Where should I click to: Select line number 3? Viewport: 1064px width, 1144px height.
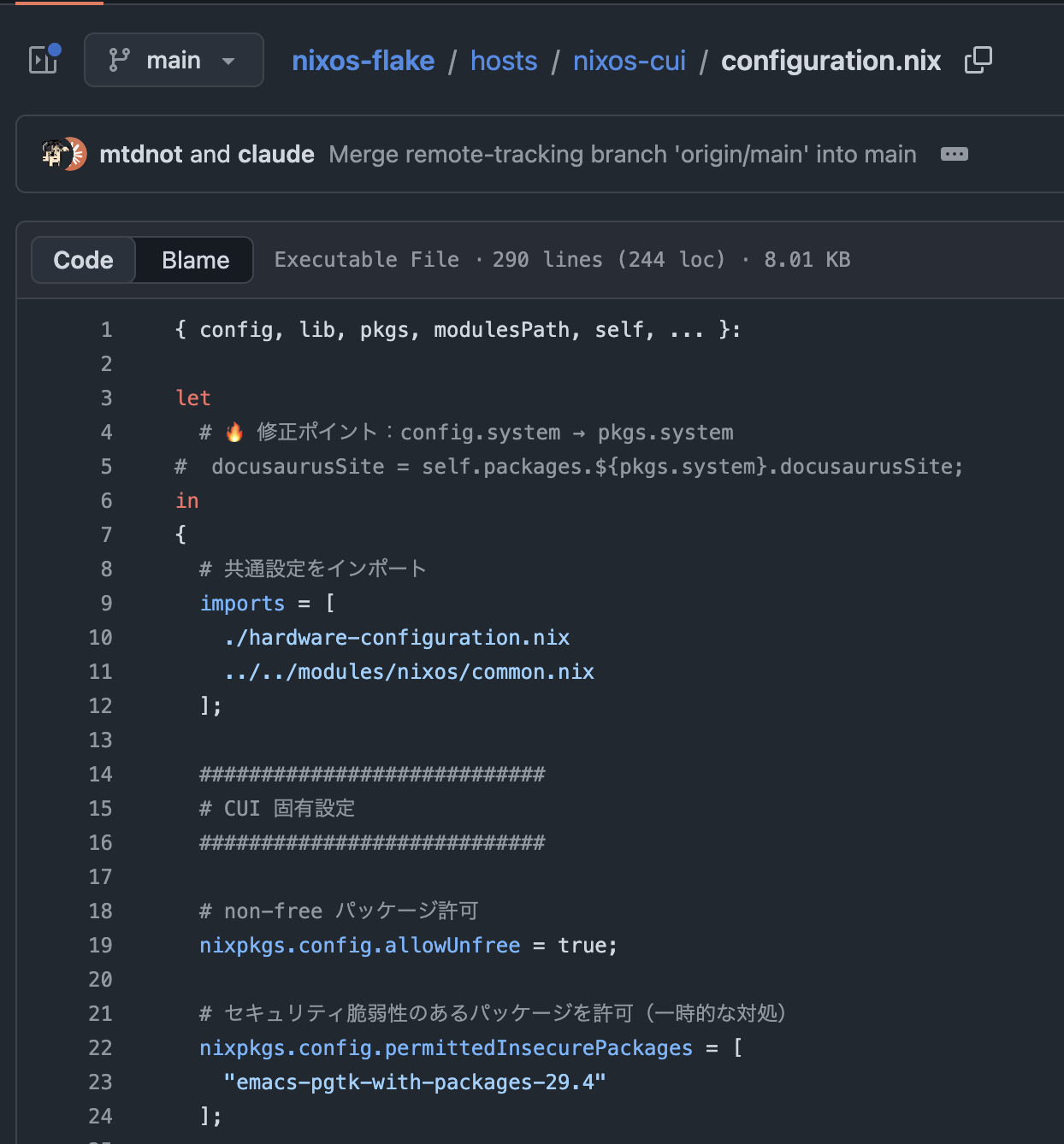(x=106, y=398)
